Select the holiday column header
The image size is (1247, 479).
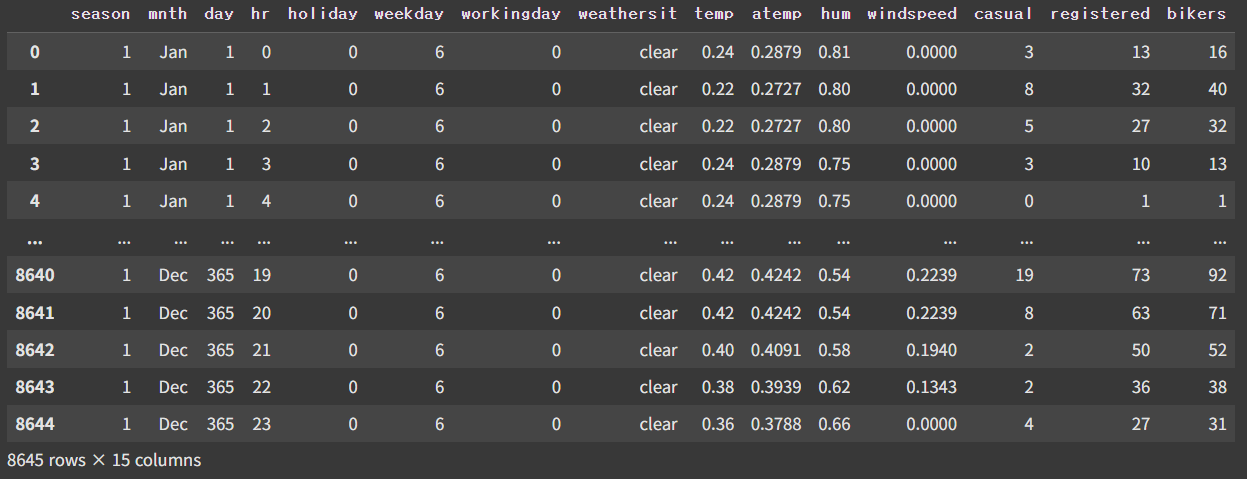coord(322,15)
